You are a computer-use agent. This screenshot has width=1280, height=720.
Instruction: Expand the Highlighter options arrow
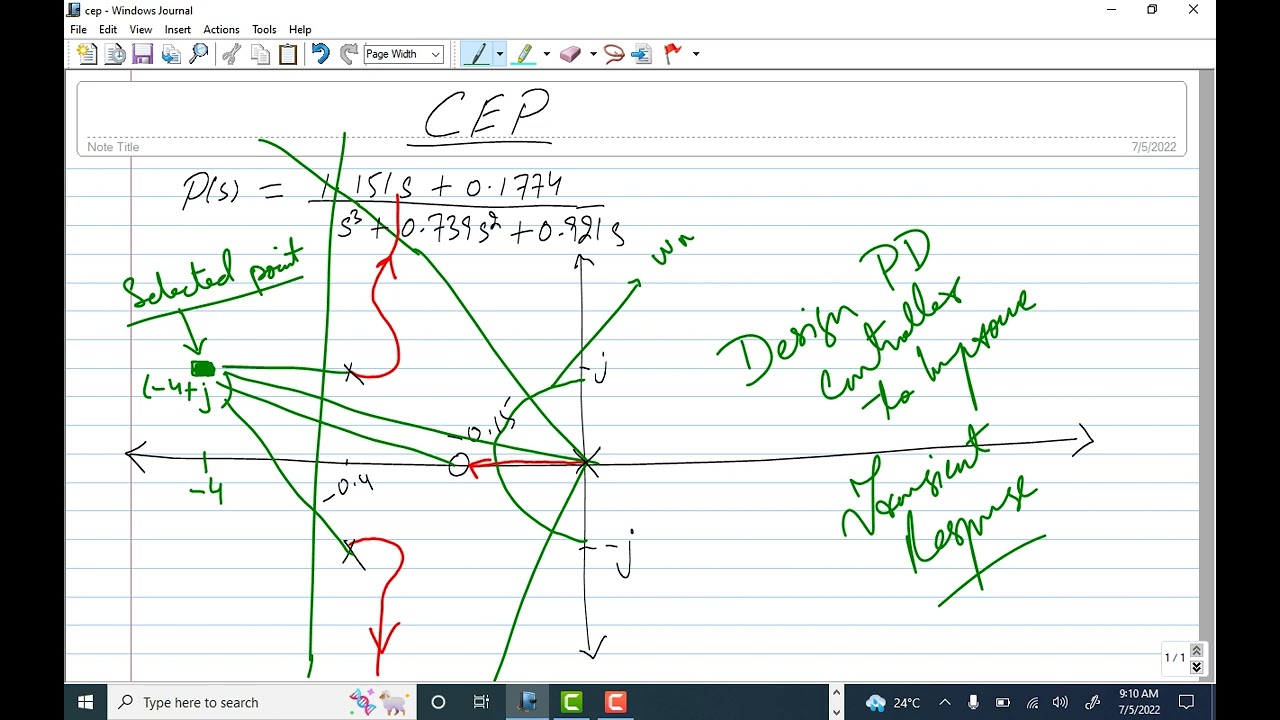pyautogui.click(x=546, y=54)
